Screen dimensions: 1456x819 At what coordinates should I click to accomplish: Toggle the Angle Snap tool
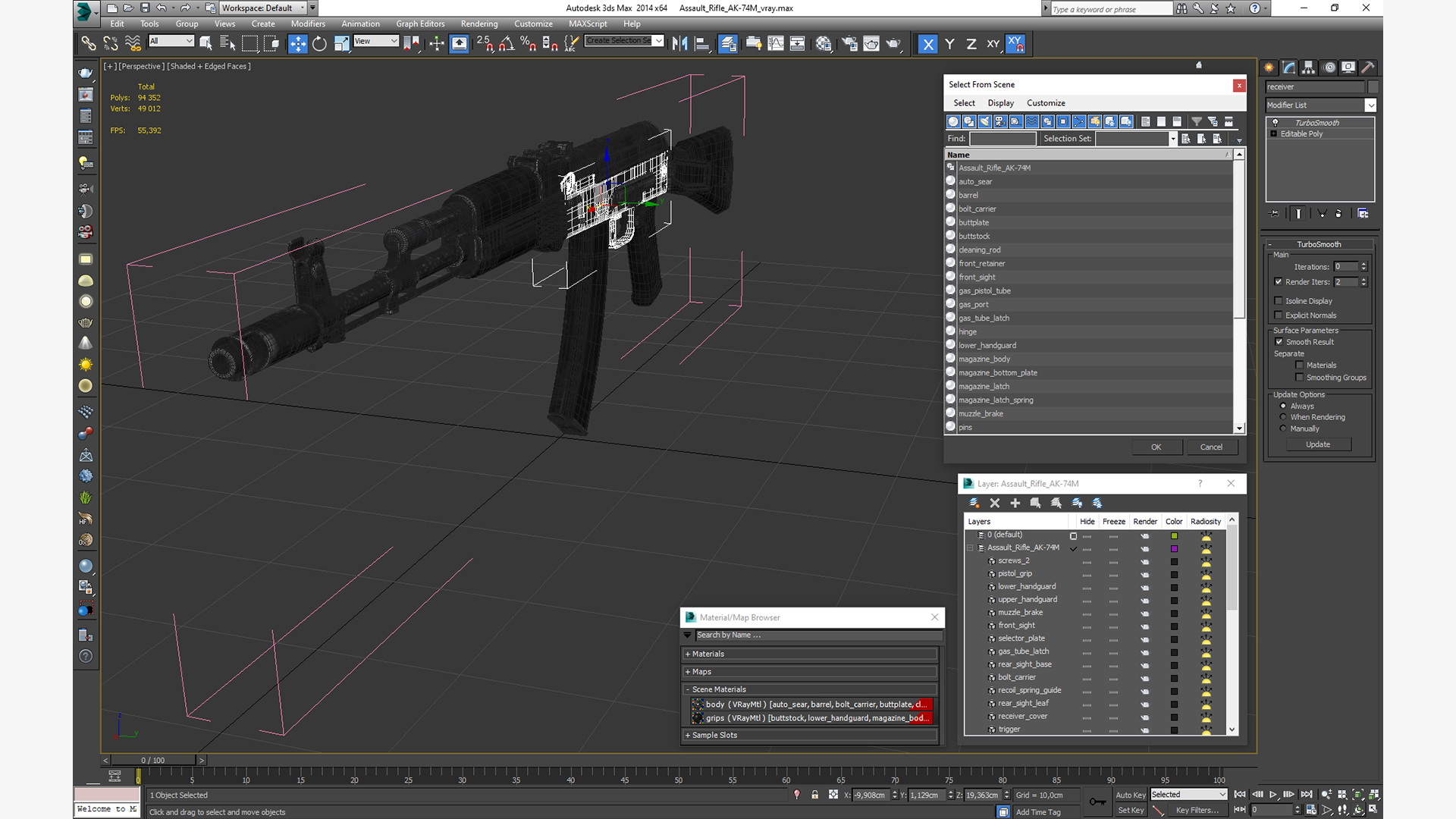coord(507,44)
